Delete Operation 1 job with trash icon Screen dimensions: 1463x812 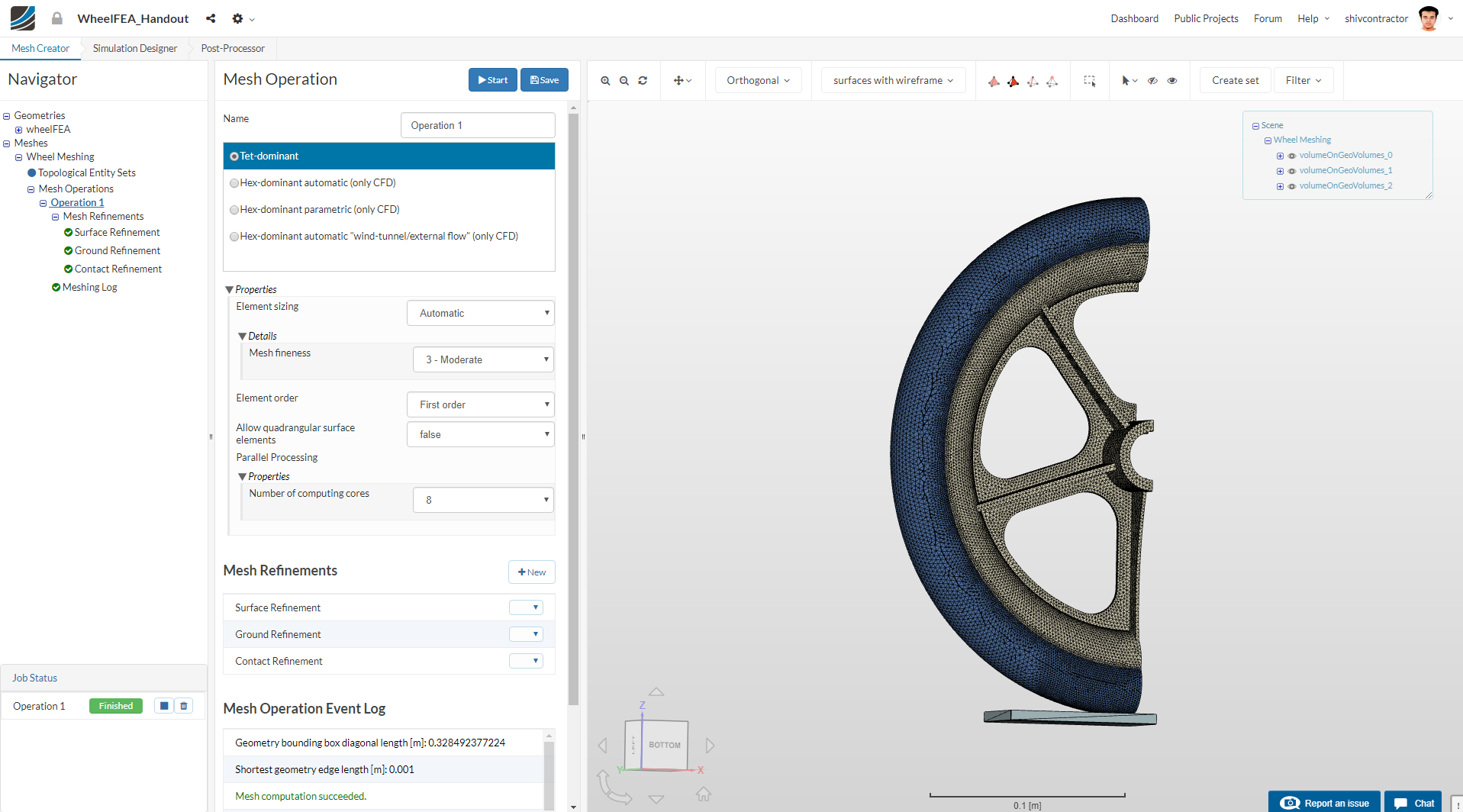click(x=184, y=706)
